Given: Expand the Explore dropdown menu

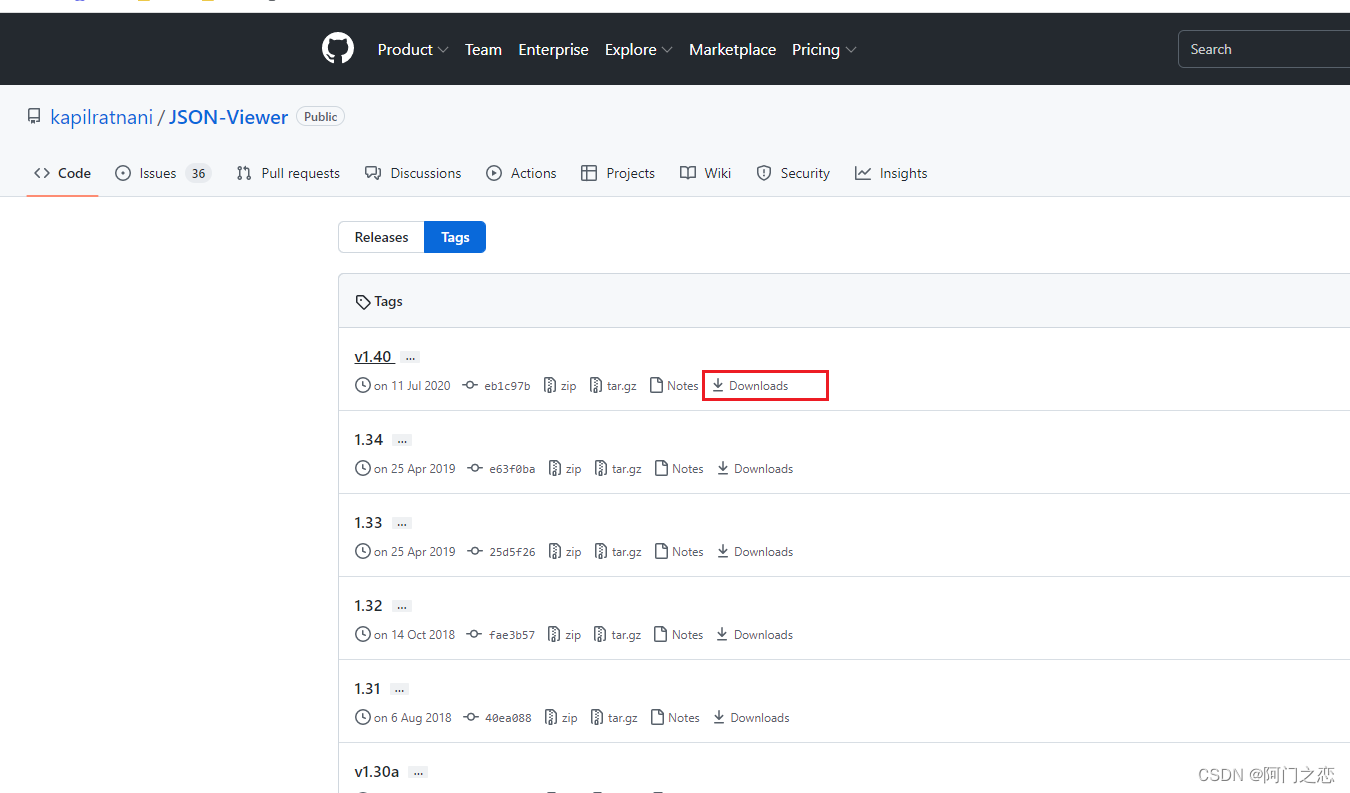Looking at the screenshot, I should pyautogui.click(x=638, y=49).
